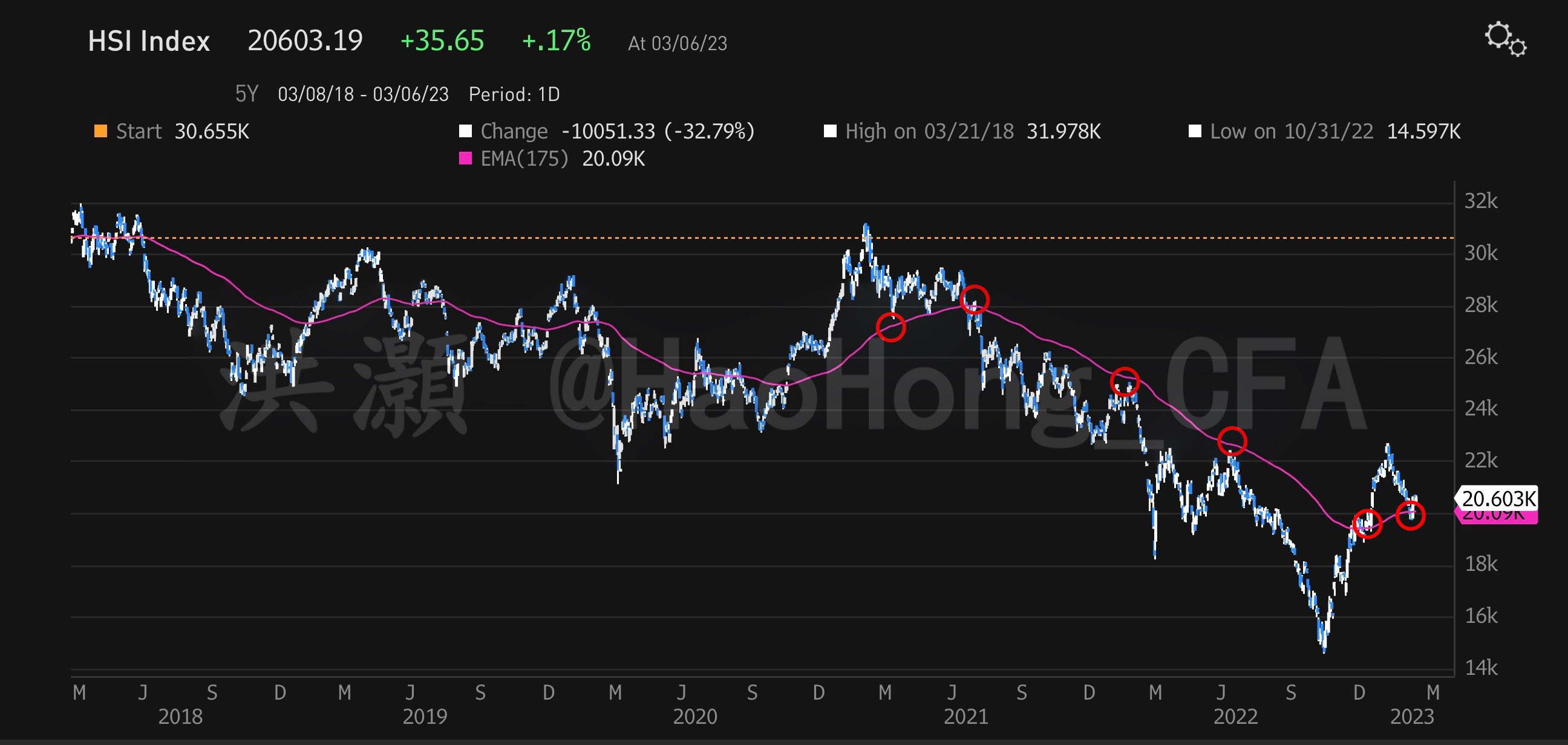Toggle the white Change legend square
Screen dimensions: 1568x745
point(465,131)
